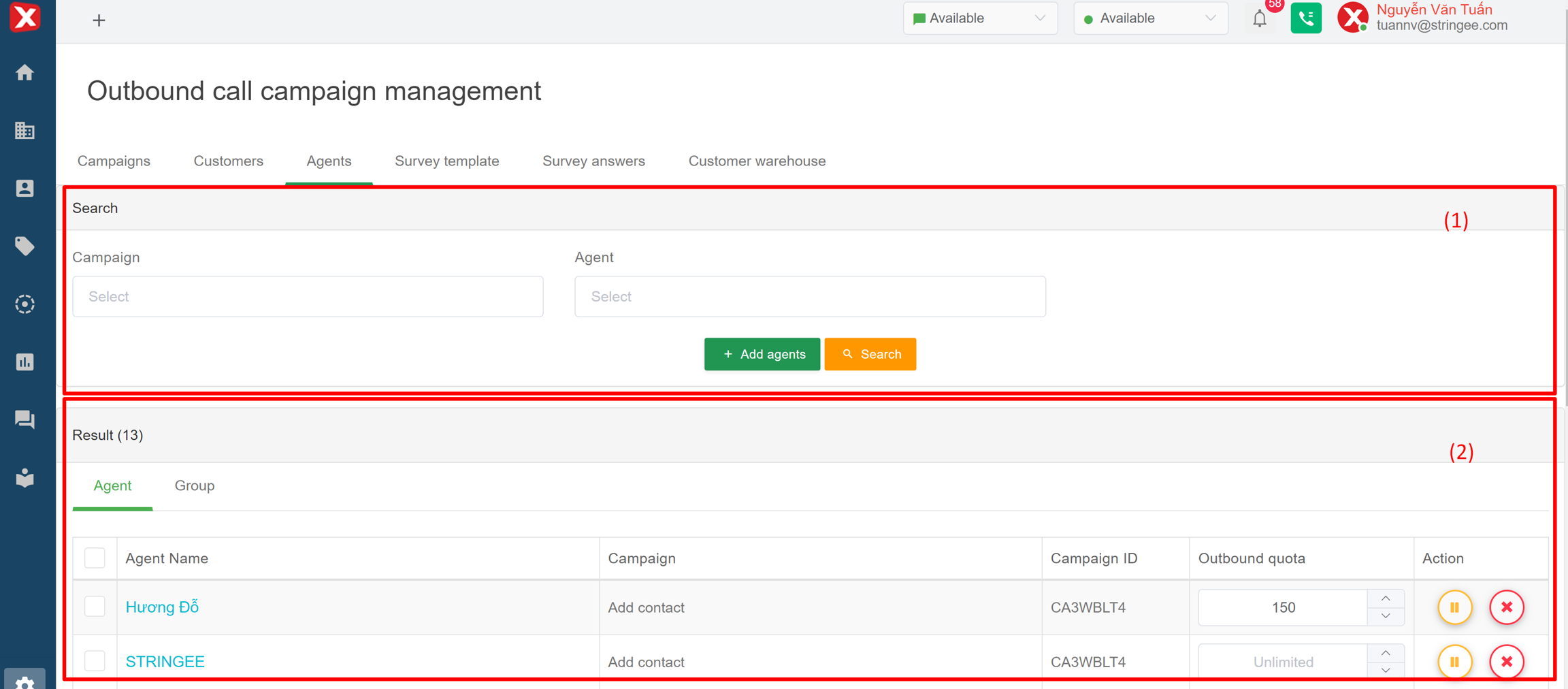
Task: Tick the checkbox for STRINGEE row
Action: click(x=95, y=660)
